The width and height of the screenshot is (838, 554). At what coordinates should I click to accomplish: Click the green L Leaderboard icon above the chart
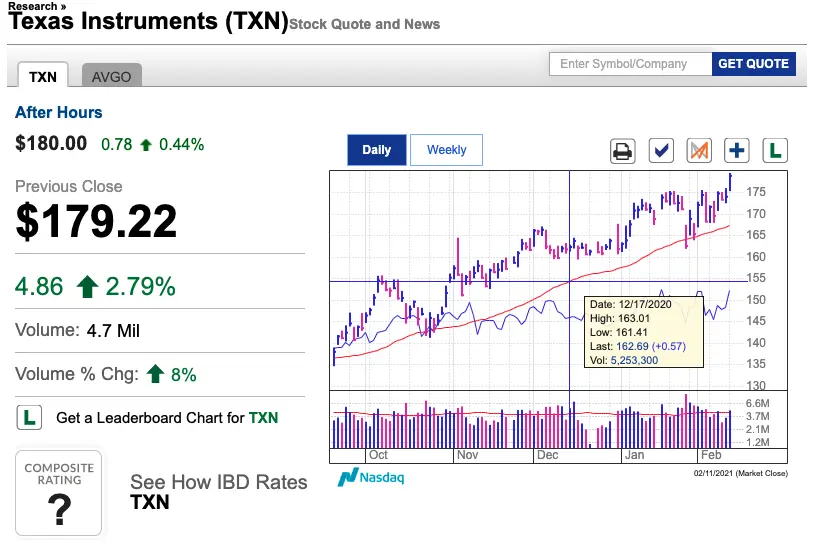point(775,151)
